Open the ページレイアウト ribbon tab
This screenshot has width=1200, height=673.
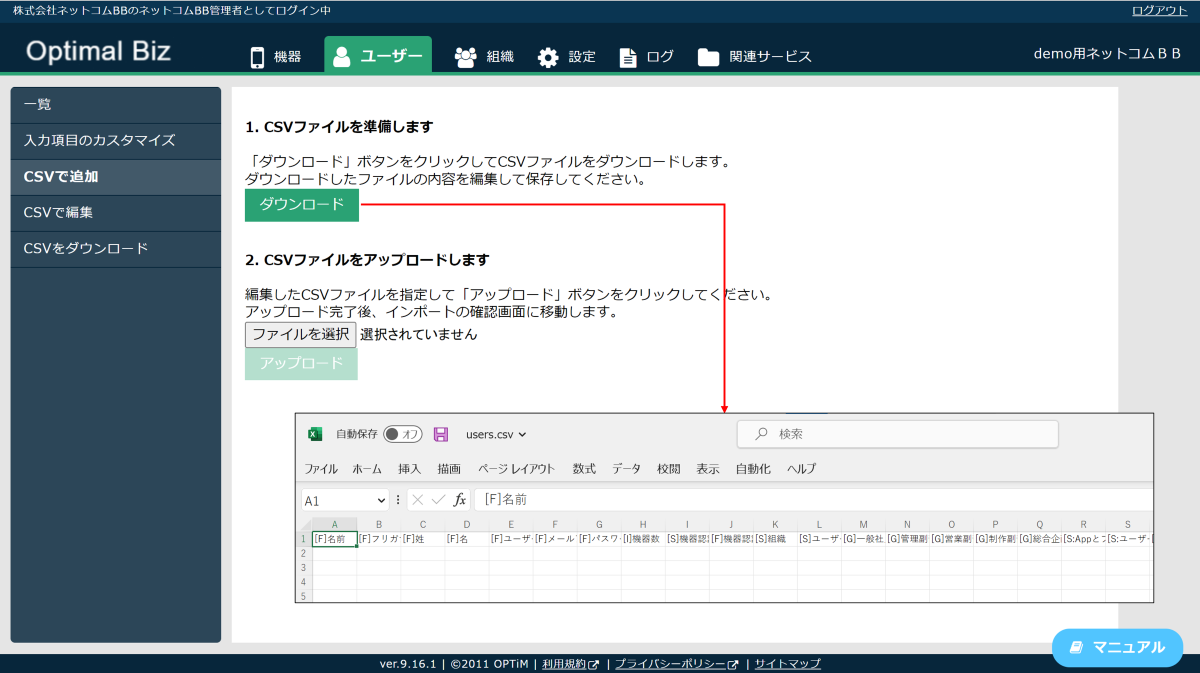coord(516,468)
